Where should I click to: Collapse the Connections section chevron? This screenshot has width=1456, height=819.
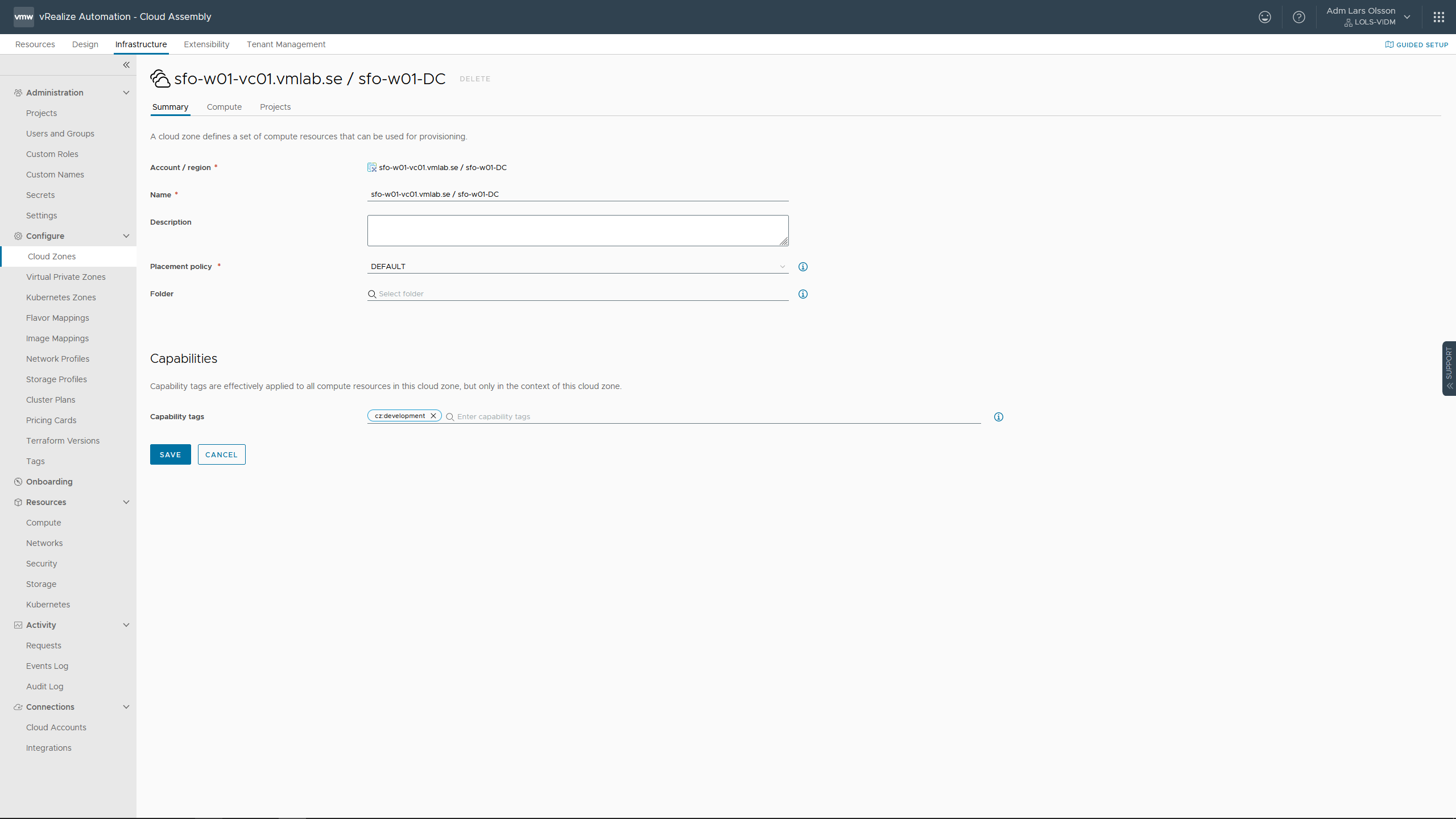point(126,707)
